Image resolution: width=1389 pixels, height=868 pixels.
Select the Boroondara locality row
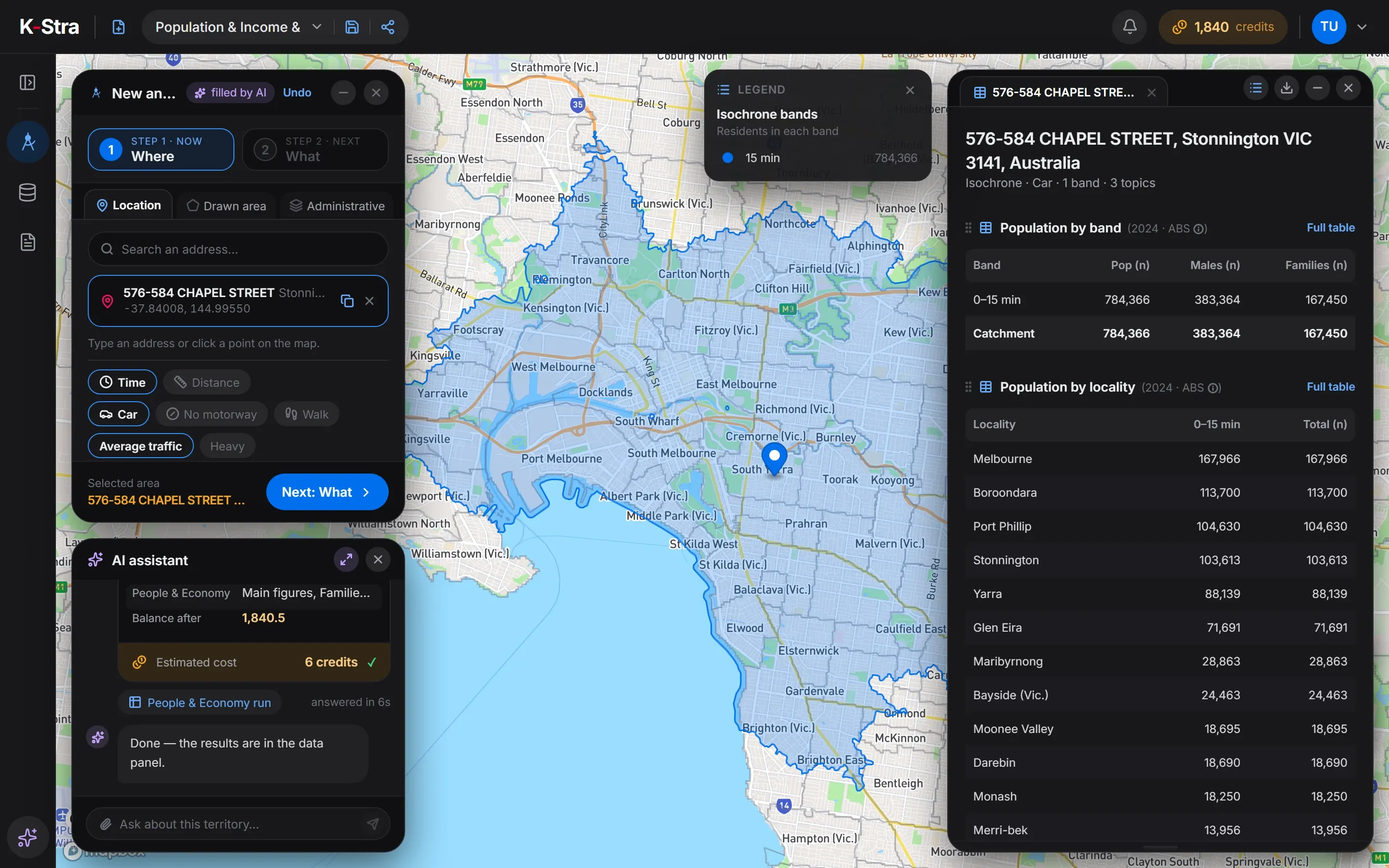[1159, 492]
